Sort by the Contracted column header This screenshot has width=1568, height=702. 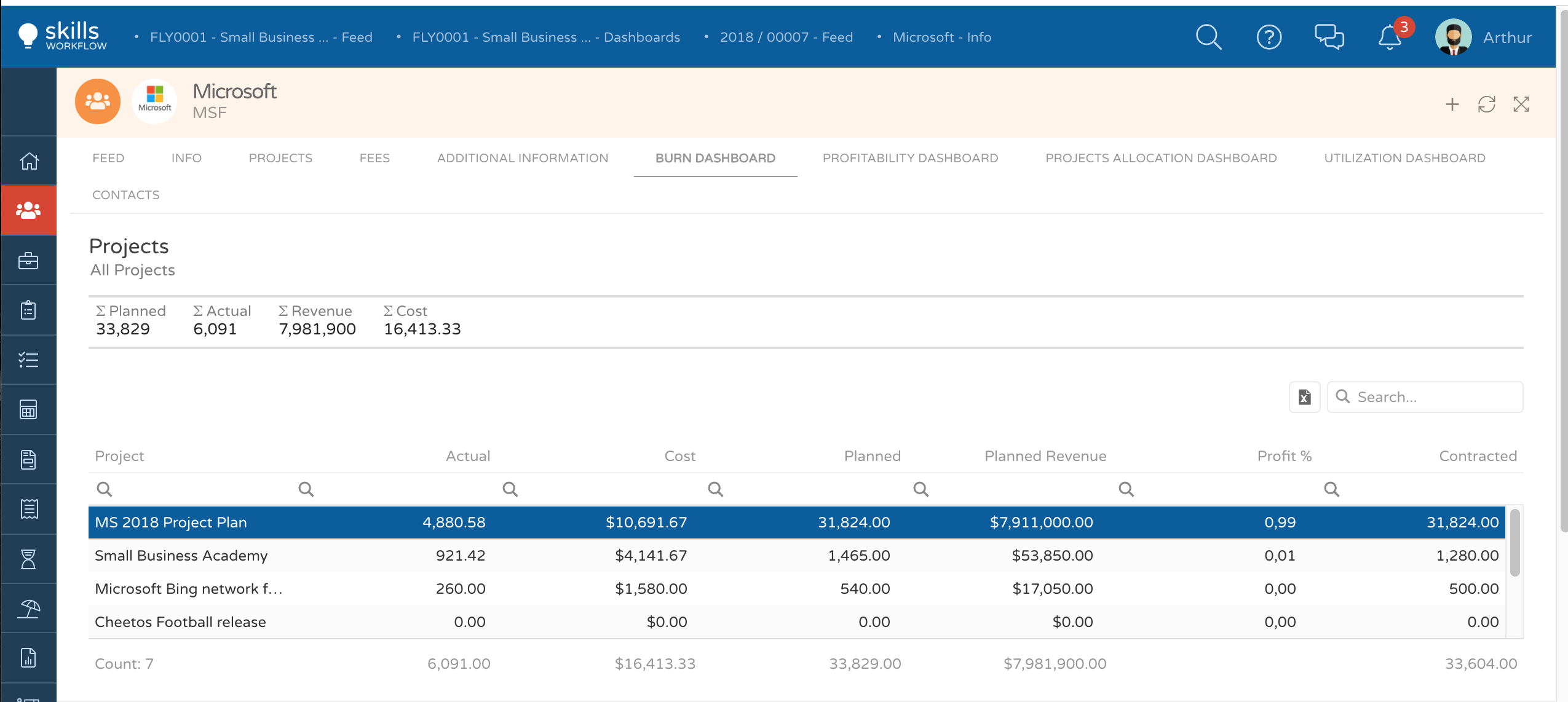1478,456
